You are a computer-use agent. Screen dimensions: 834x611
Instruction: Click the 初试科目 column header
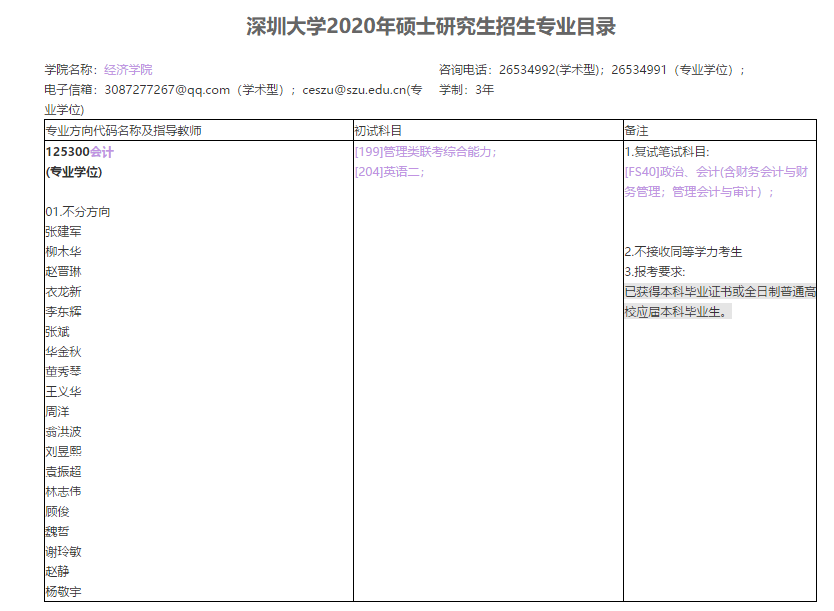378,131
